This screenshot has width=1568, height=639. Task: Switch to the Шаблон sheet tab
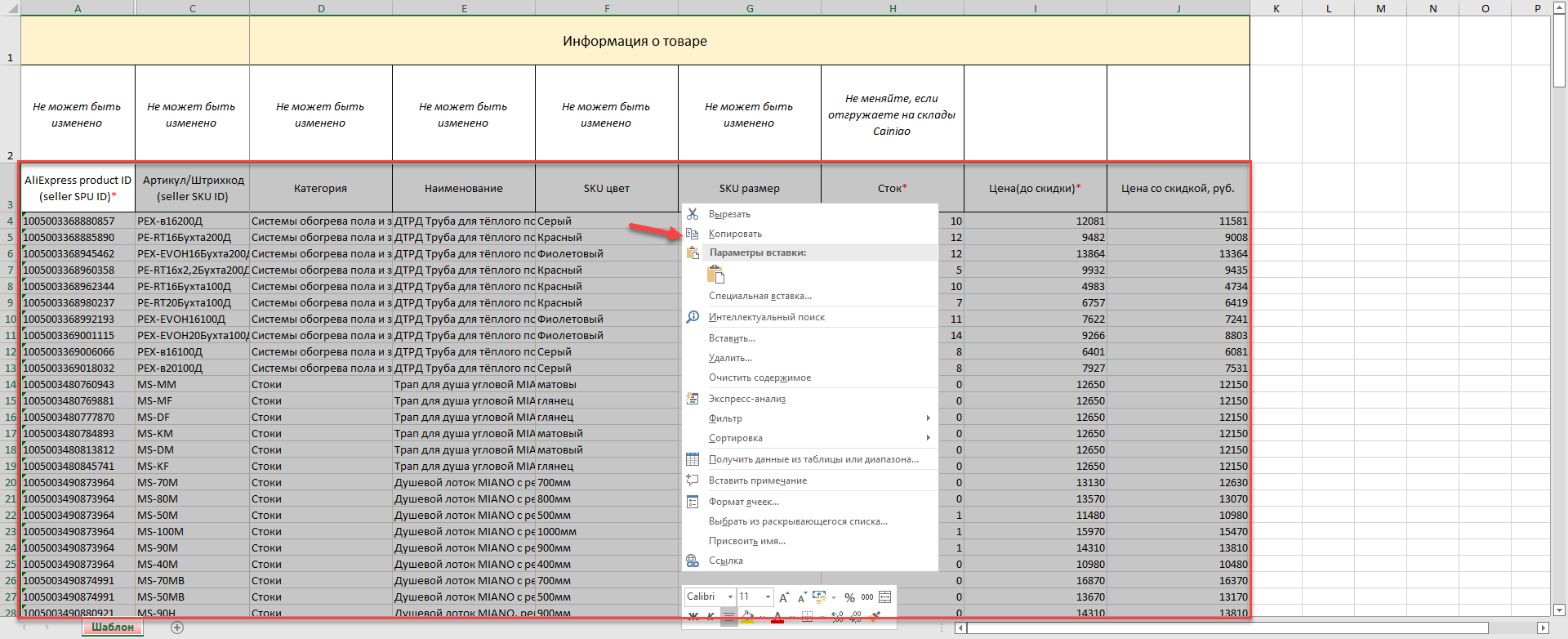pos(113,628)
